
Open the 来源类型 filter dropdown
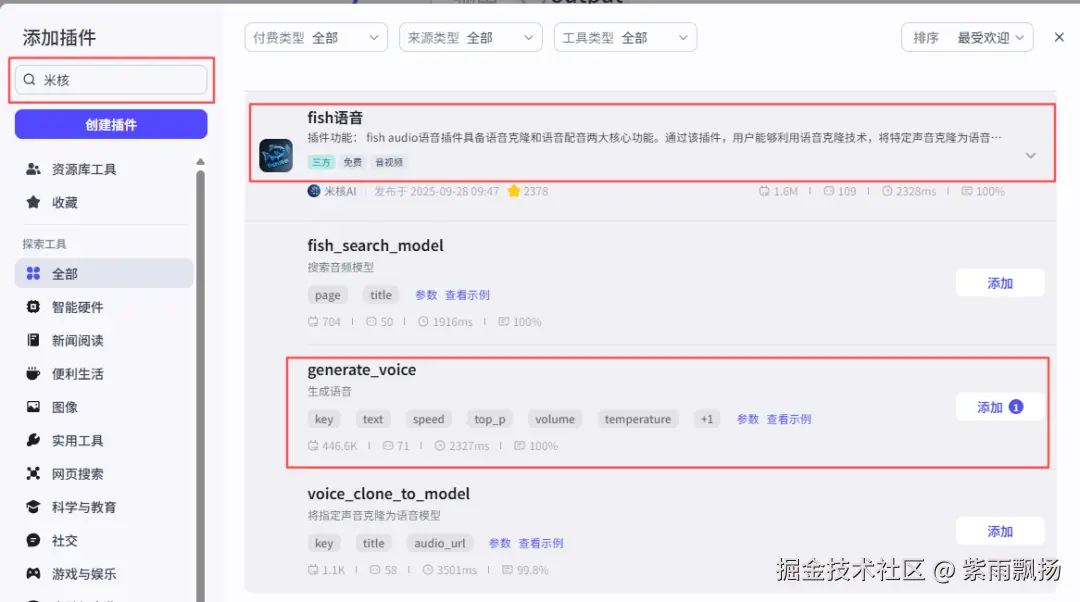pos(470,37)
